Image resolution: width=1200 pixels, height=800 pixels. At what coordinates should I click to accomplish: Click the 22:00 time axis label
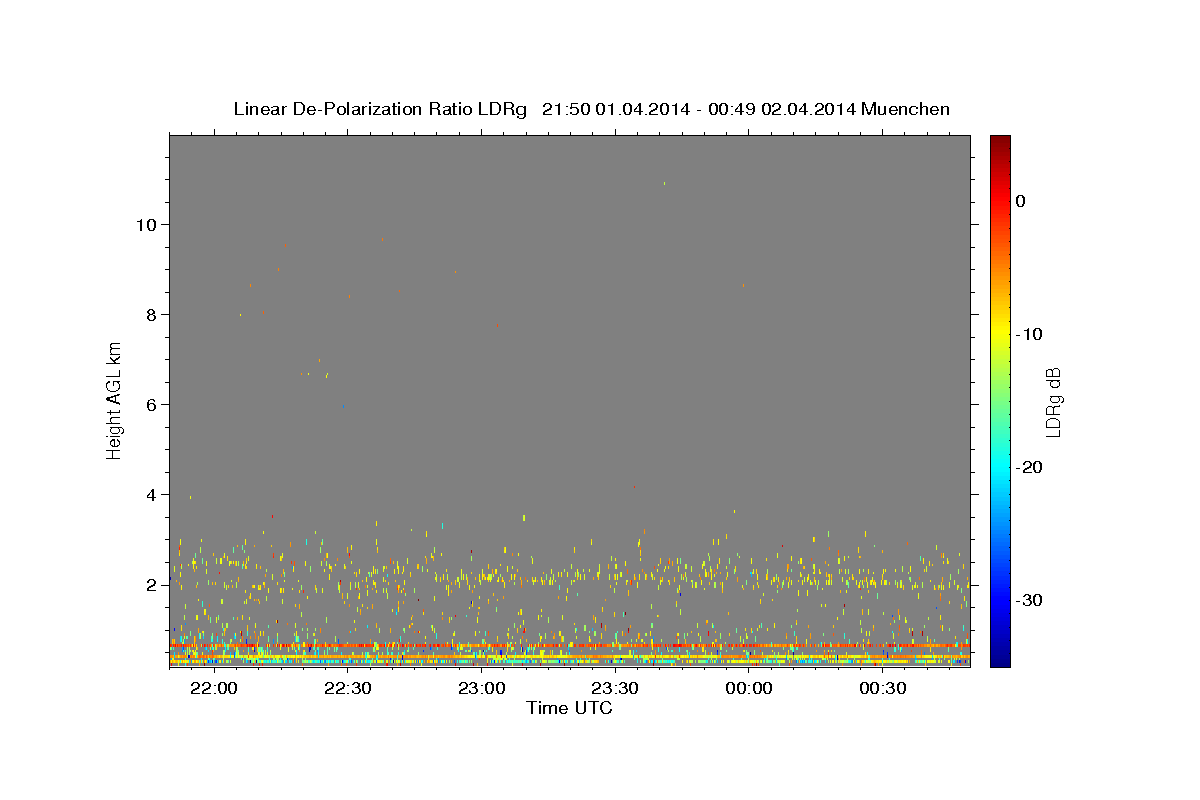tap(214, 689)
